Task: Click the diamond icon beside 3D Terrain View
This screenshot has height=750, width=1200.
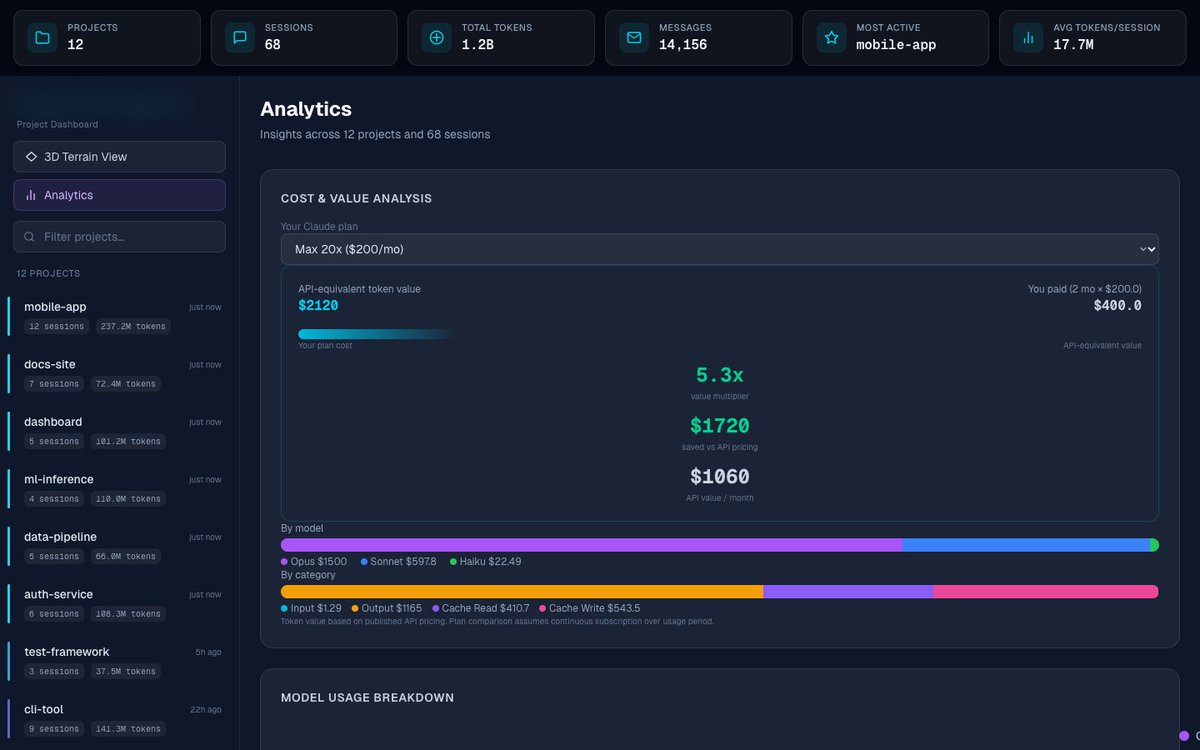Action: click(31, 157)
